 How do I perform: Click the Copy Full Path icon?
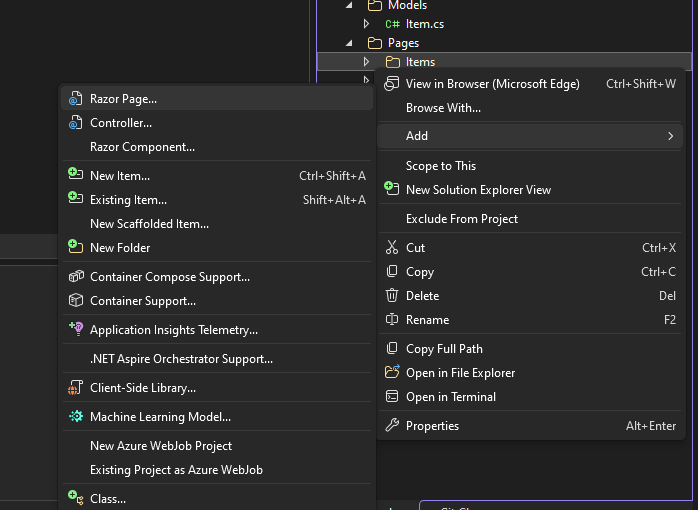392,348
